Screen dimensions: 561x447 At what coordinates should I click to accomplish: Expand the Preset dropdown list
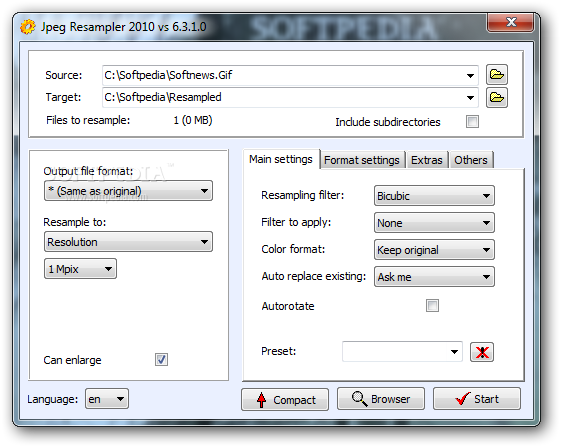(454, 352)
